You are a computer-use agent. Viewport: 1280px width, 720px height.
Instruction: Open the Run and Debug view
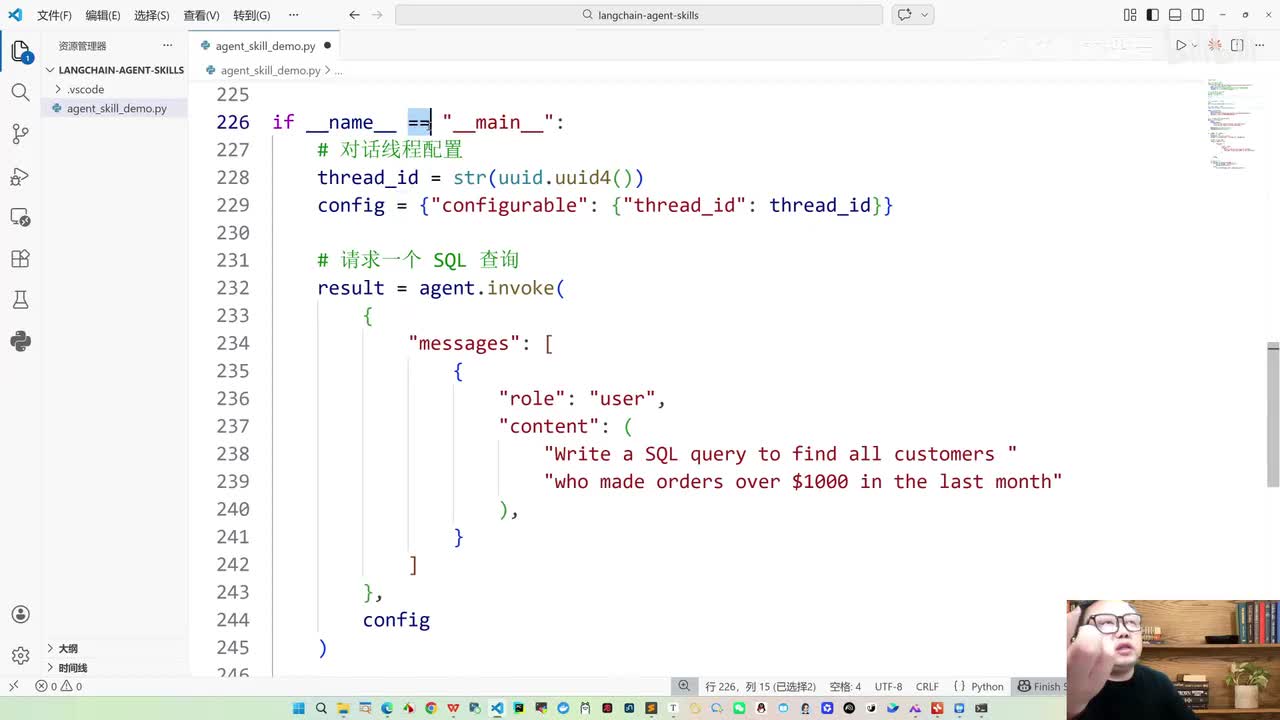tap(20, 176)
